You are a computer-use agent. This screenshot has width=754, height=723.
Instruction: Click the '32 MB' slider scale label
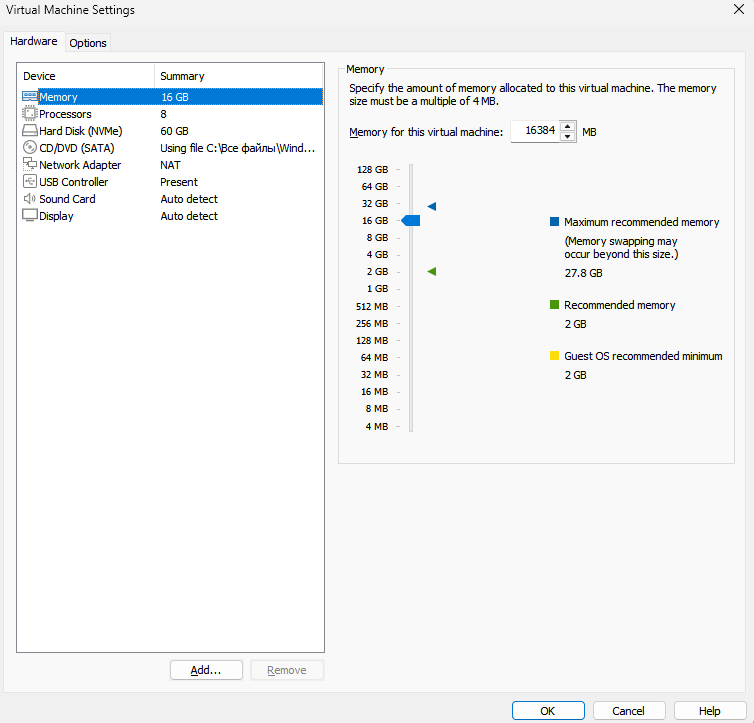[x=374, y=374]
